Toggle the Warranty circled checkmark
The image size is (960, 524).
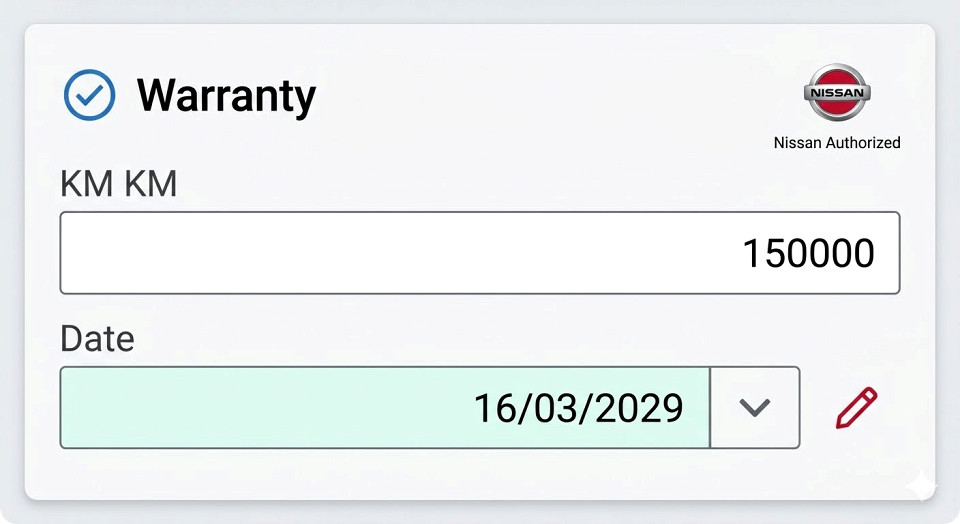pos(89,95)
